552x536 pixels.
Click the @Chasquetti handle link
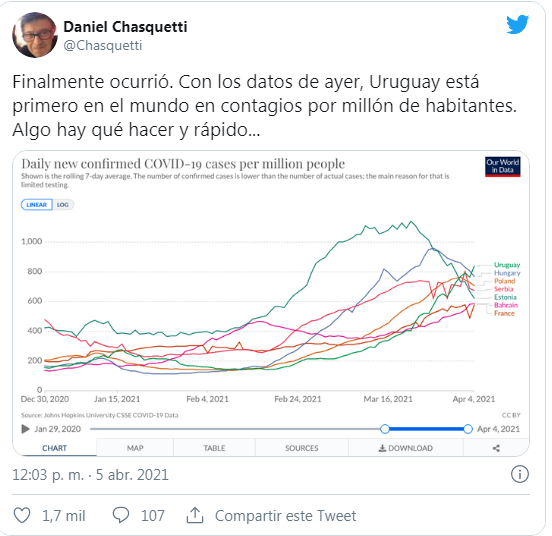click(103, 45)
